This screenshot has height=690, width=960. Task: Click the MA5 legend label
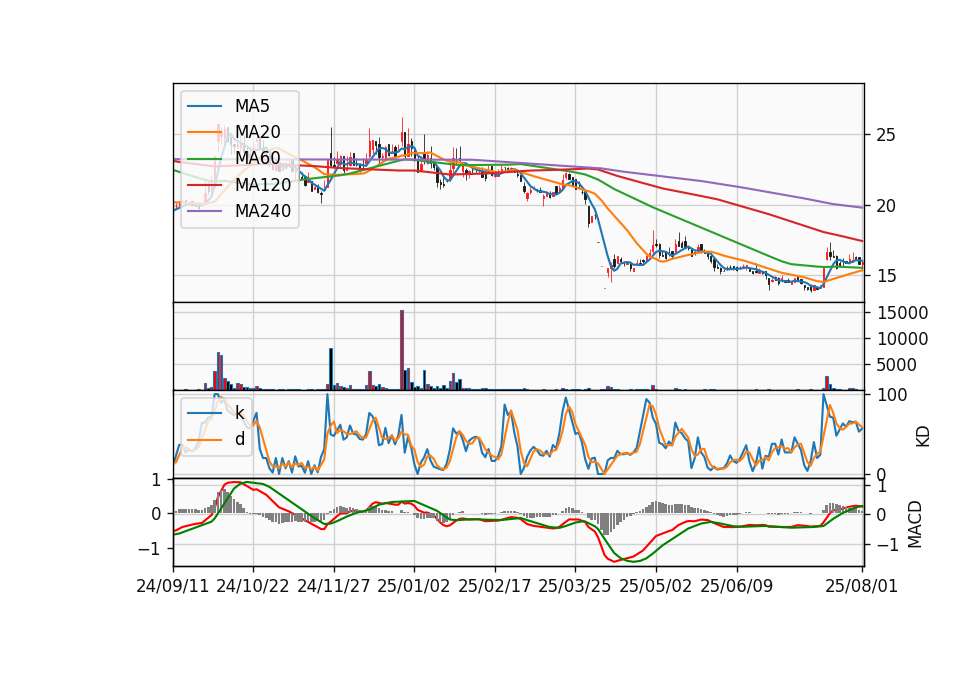[x=252, y=106]
